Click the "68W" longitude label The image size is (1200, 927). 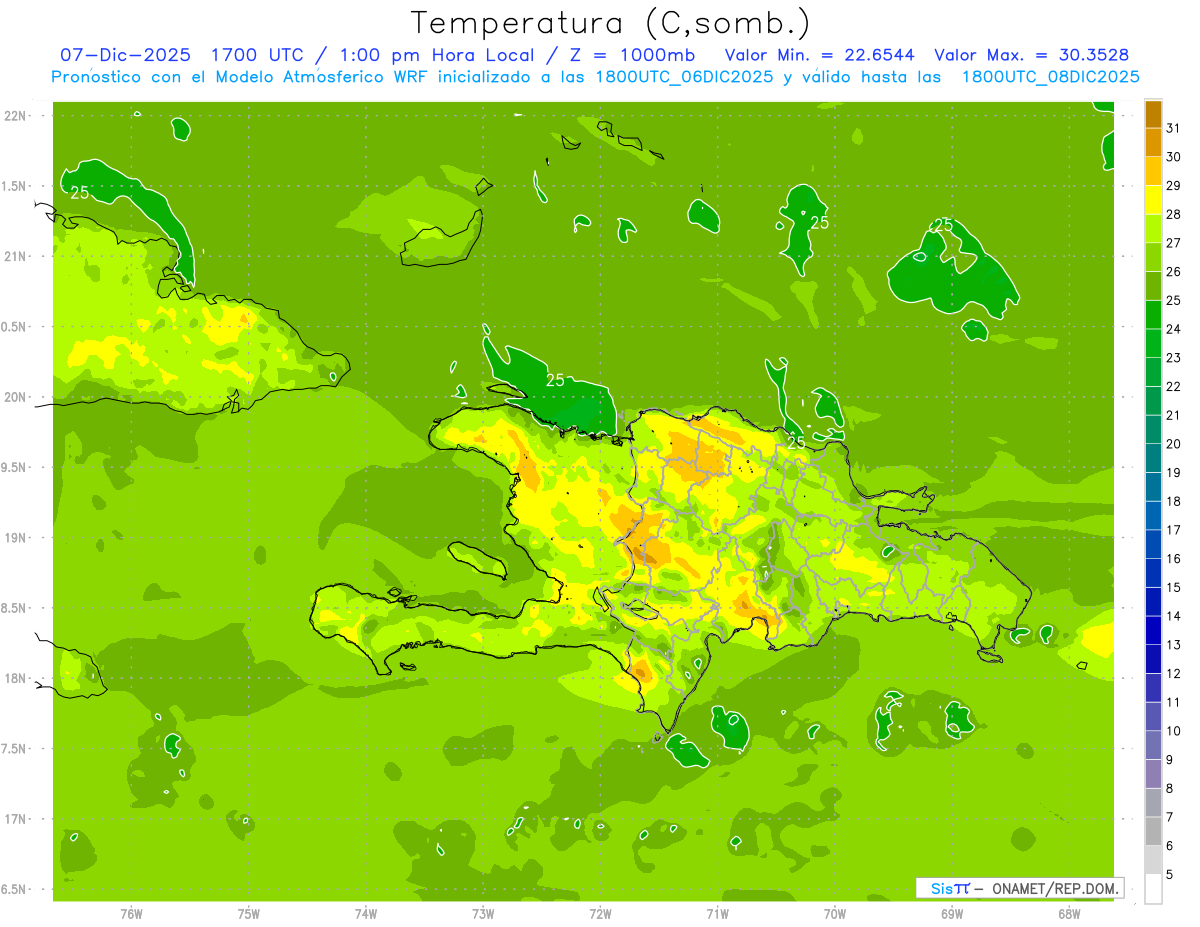(1069, 914)
